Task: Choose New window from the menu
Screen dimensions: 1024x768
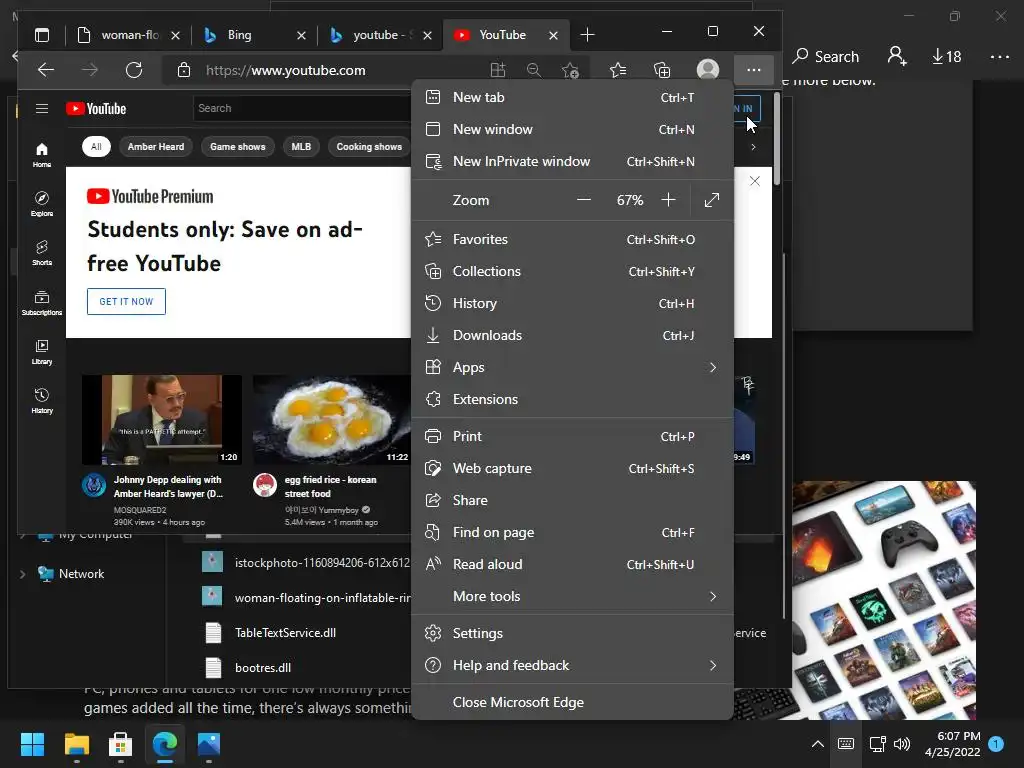Action: point(572,129)
